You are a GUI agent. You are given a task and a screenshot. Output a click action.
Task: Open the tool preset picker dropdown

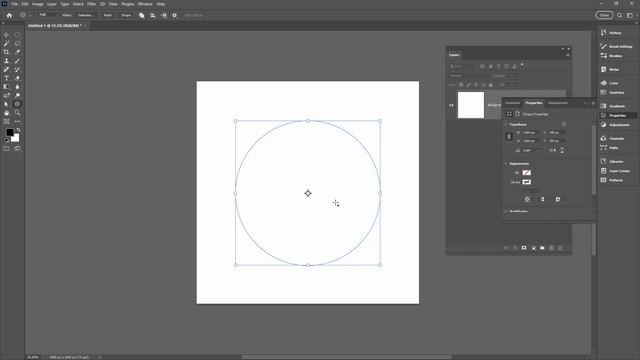(x=25, y=15)
